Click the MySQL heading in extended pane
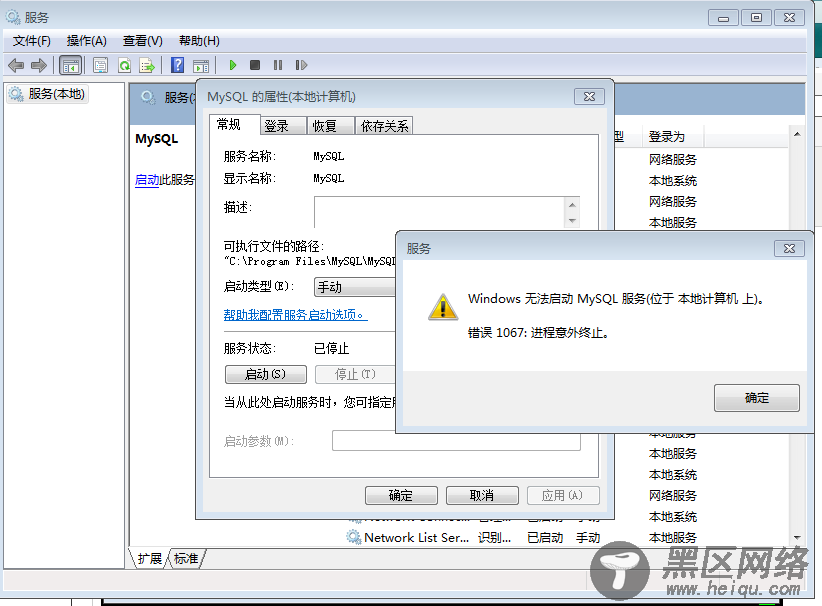 (x=156, y=139)
